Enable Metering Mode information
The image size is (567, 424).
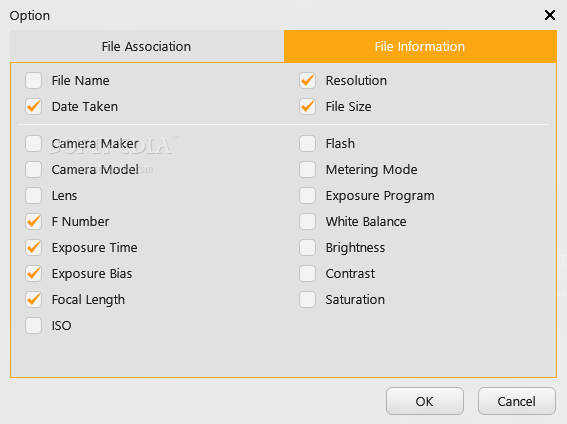tap(307, 170)
